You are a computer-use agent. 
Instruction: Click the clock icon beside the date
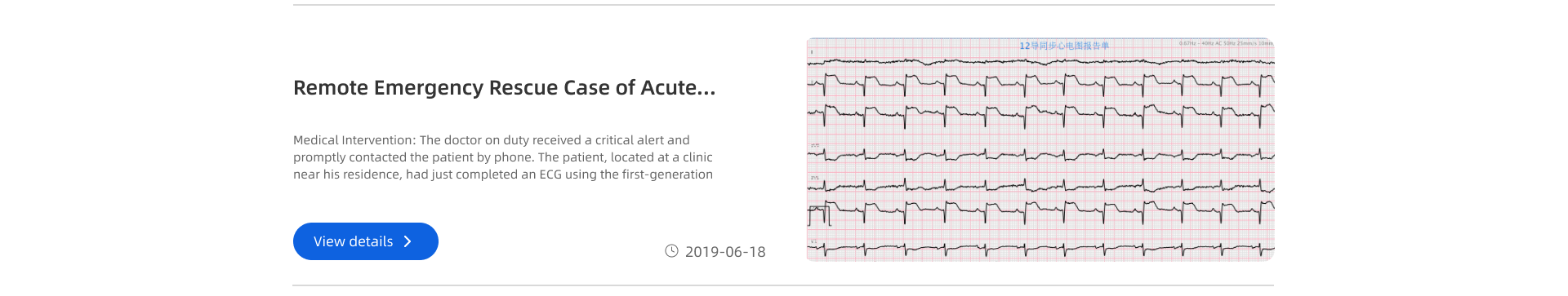point(671,251)
